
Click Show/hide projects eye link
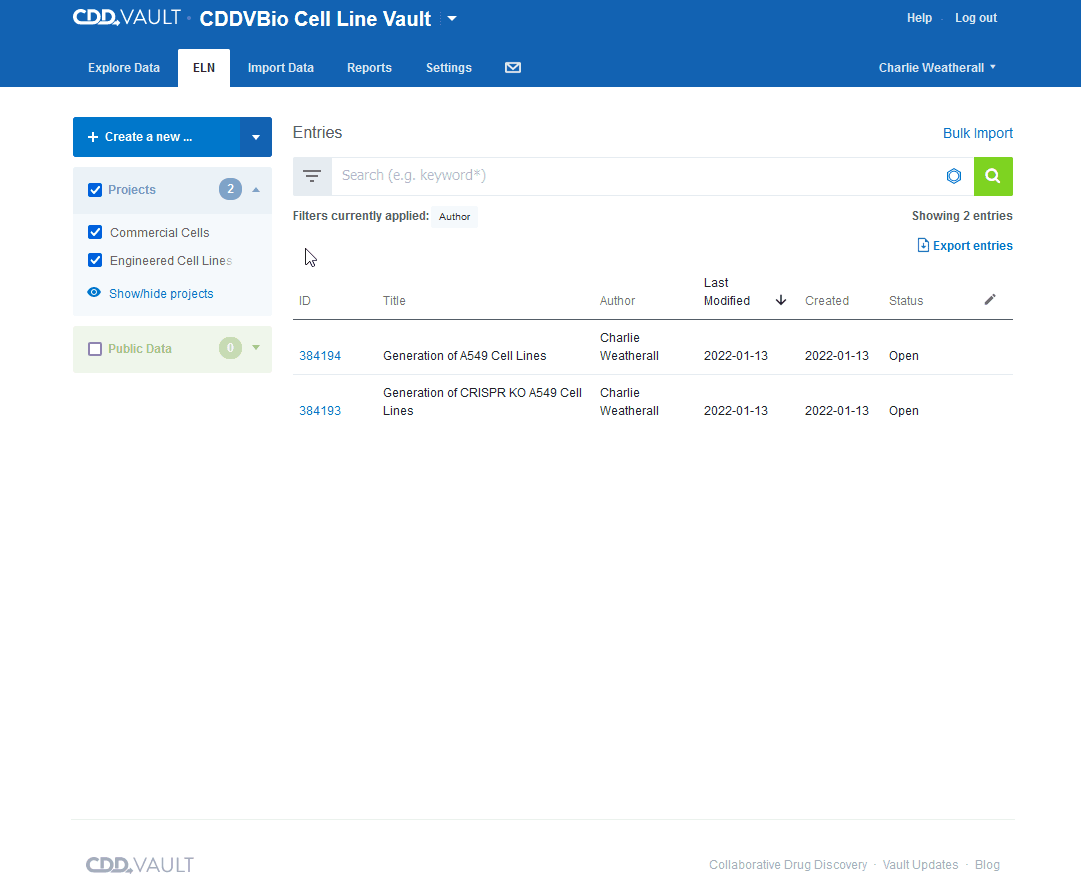pos(151,294)
